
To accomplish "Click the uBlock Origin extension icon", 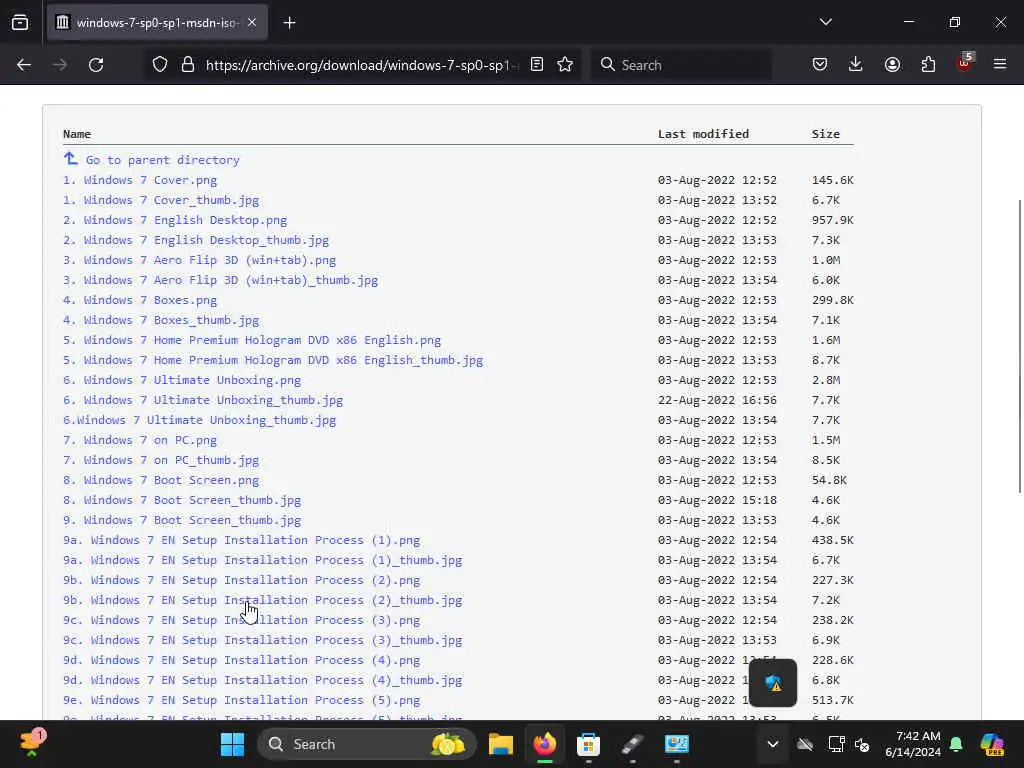I will (965, 63).
